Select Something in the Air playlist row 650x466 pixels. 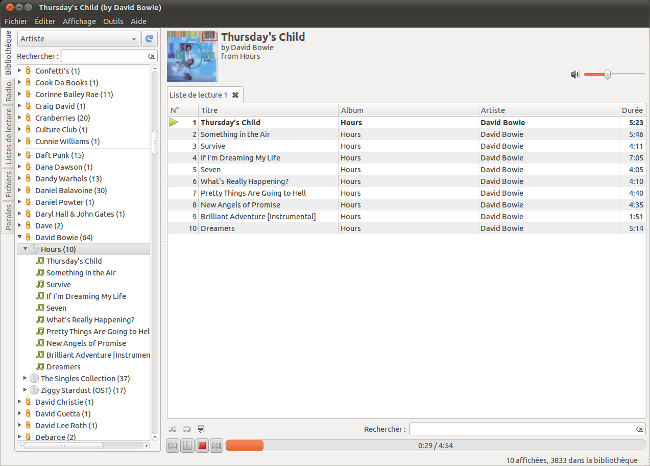coord(407,134)
